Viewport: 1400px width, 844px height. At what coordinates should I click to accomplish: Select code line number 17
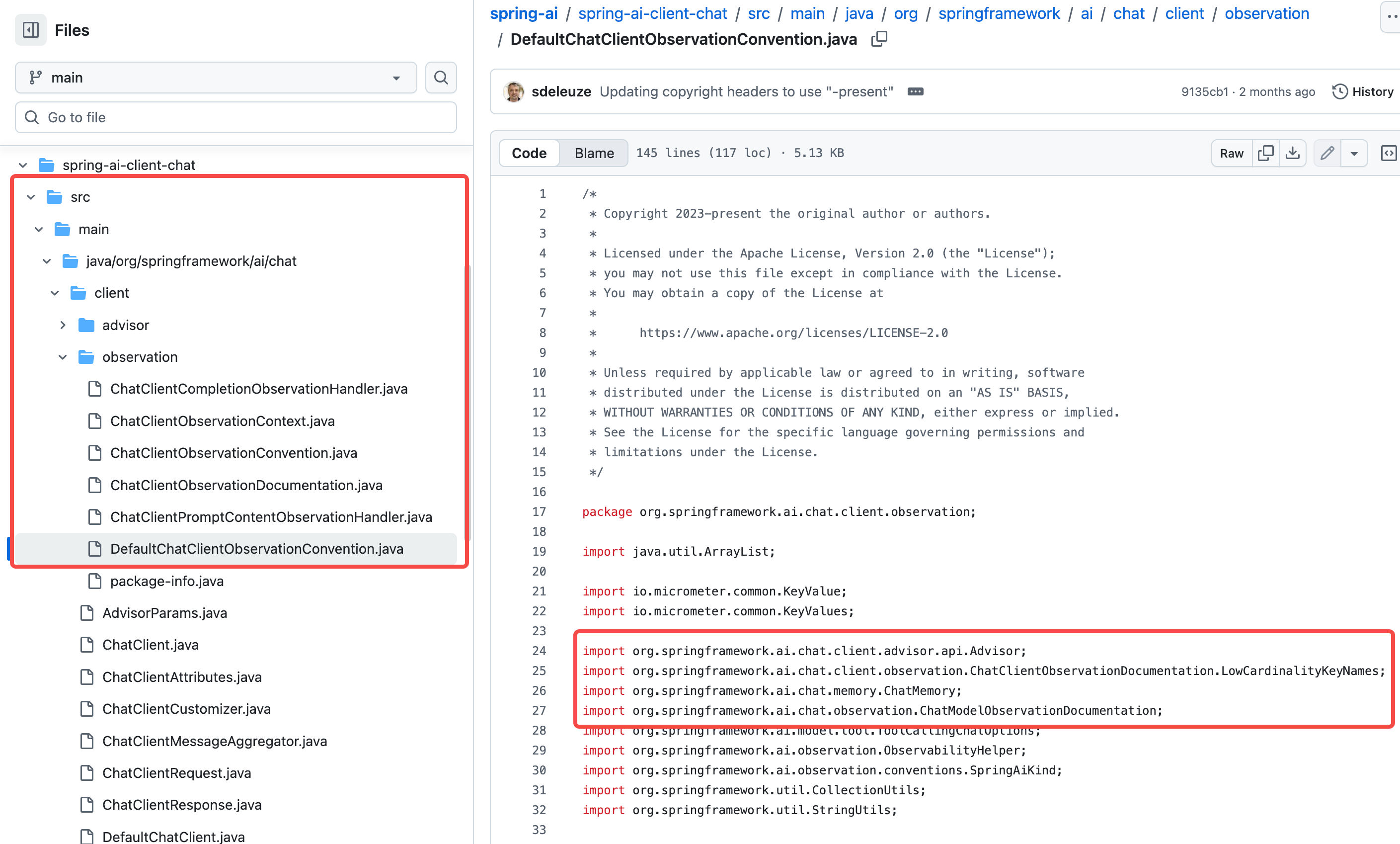539,511
